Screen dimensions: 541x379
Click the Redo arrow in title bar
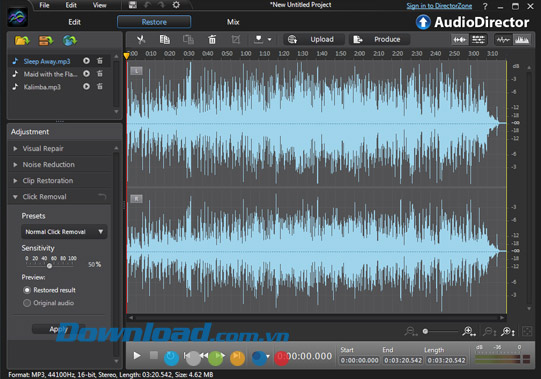pyautogui.click(x=161, y=5)
